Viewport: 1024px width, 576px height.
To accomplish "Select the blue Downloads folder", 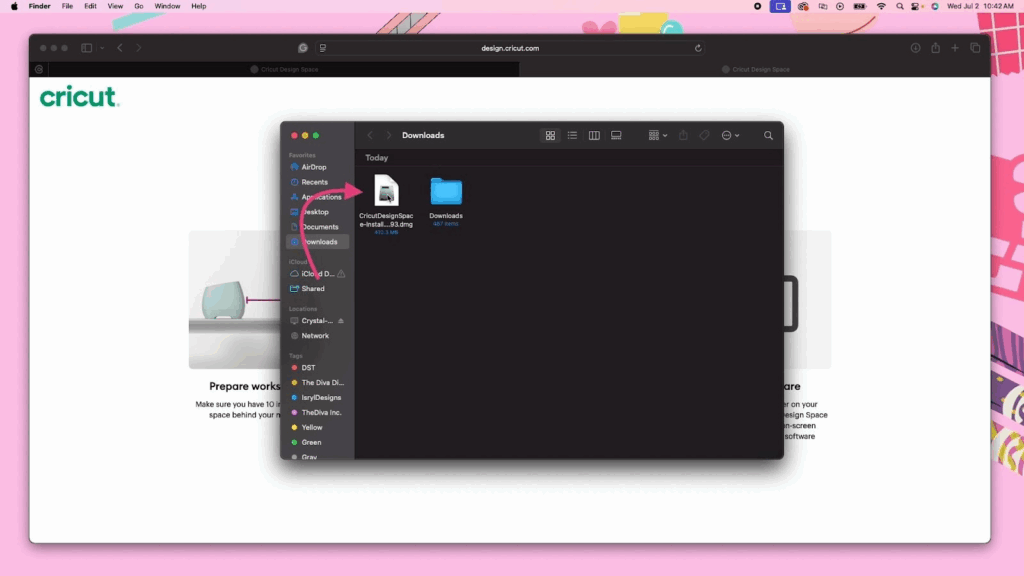I will [x=446, y=201].
